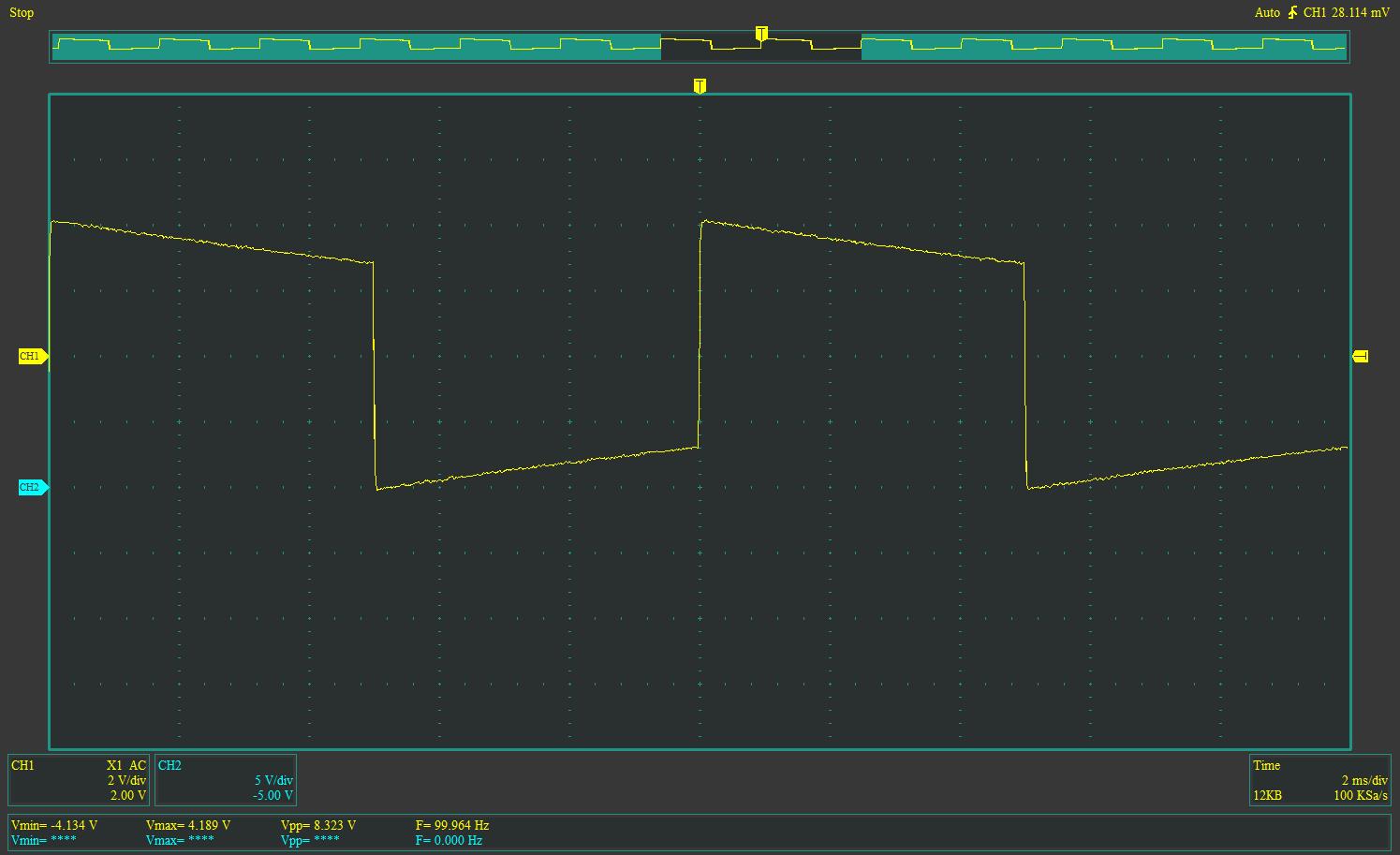
Task: Click the dark zoom window in overview strip
Action: (x=761, y=47)
